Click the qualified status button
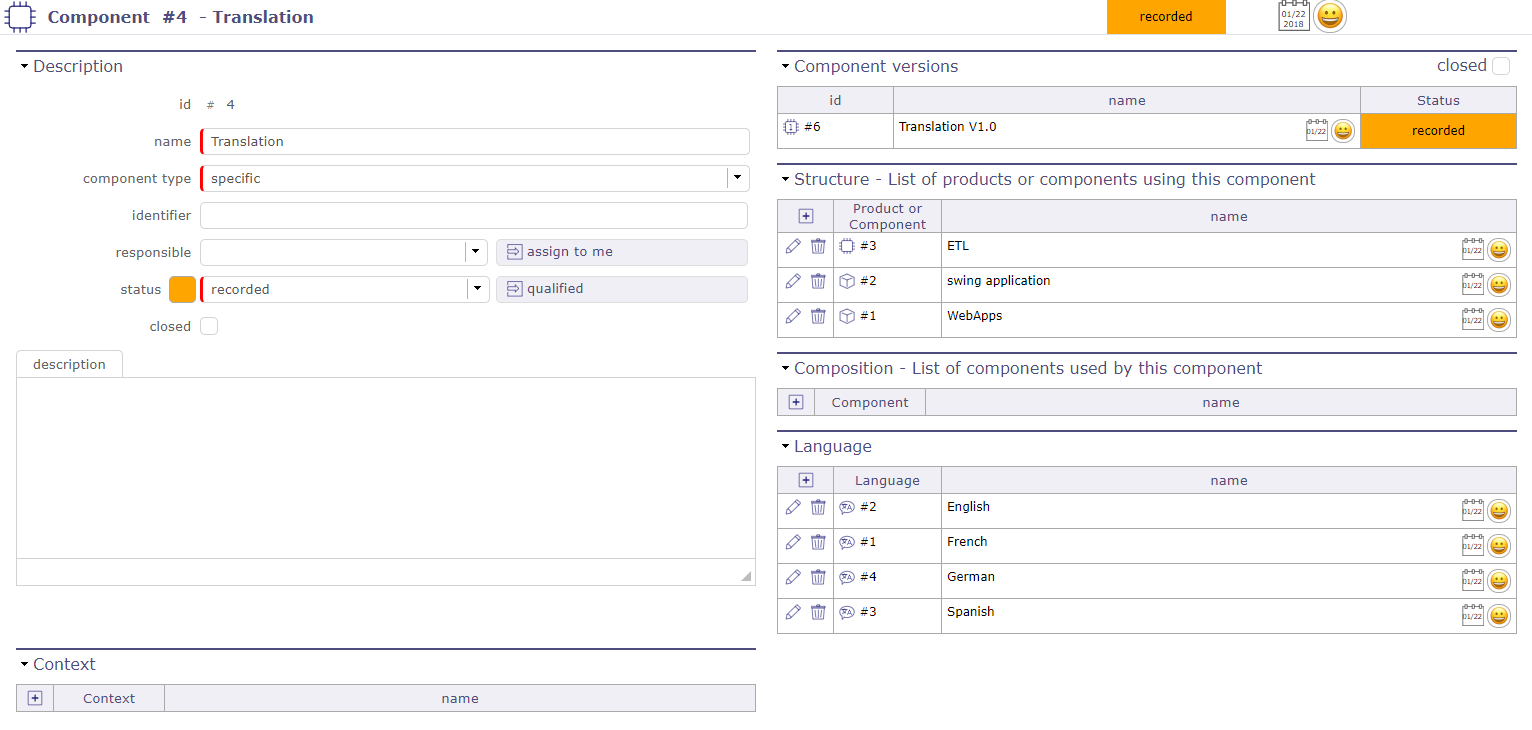The height and width of the screenshot is (730, 1532). tap(621, 289)
